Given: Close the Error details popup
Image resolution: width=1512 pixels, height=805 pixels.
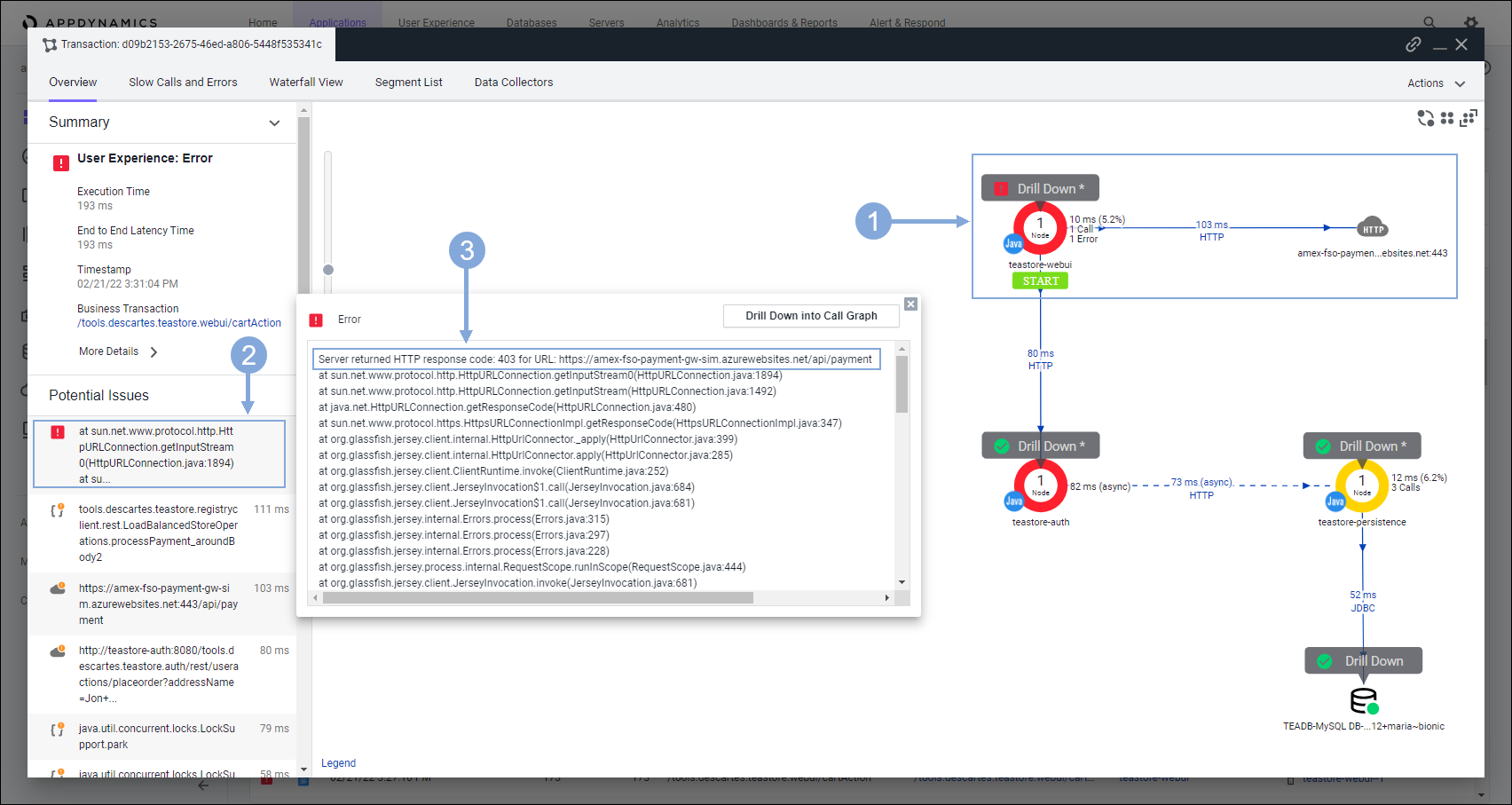Looking at the screenshot, I should (910, 304).
